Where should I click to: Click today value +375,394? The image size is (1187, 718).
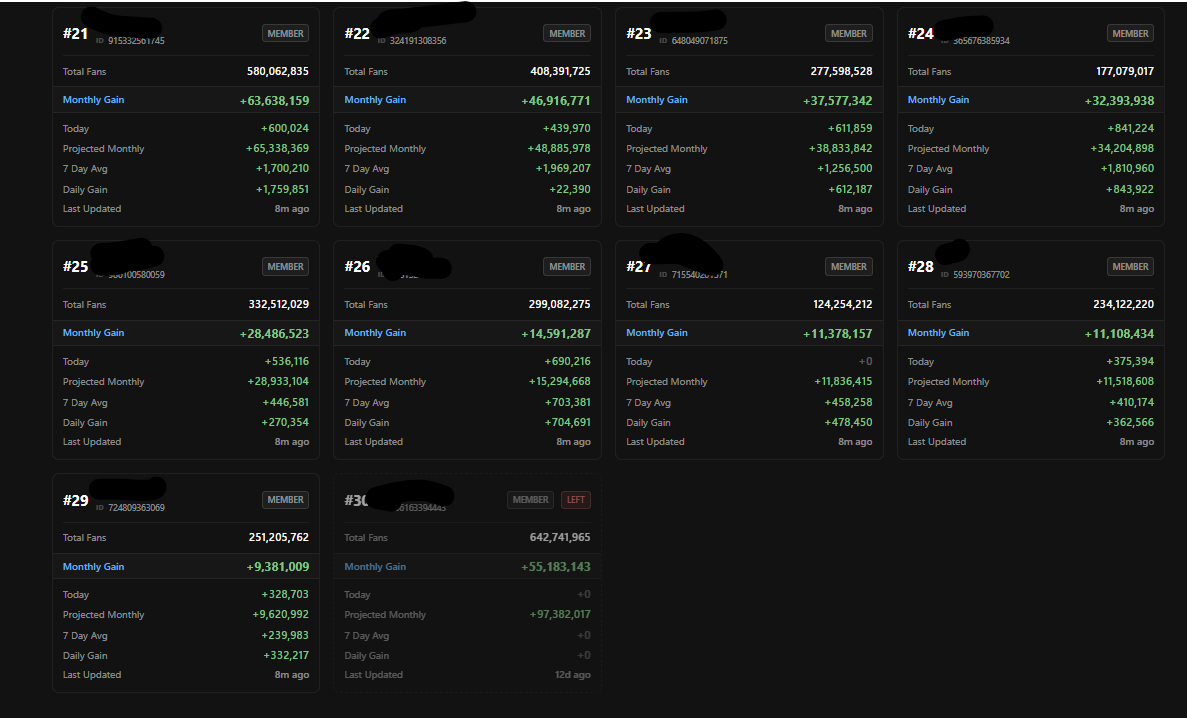click(1130, 362)
